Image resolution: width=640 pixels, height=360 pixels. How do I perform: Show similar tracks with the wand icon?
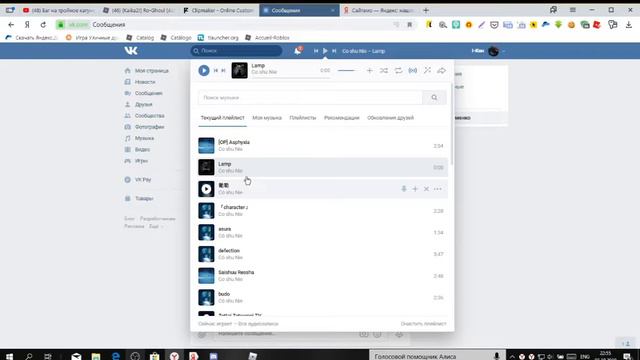[427, 71]
